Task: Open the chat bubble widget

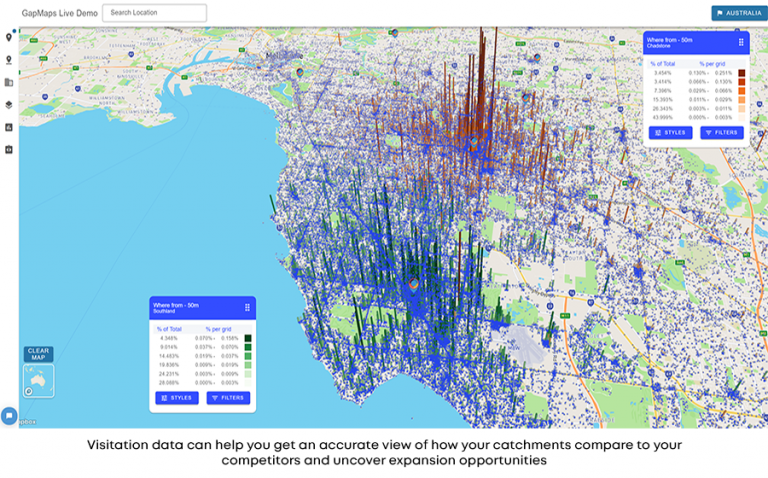Action: [x=9, y=415]
